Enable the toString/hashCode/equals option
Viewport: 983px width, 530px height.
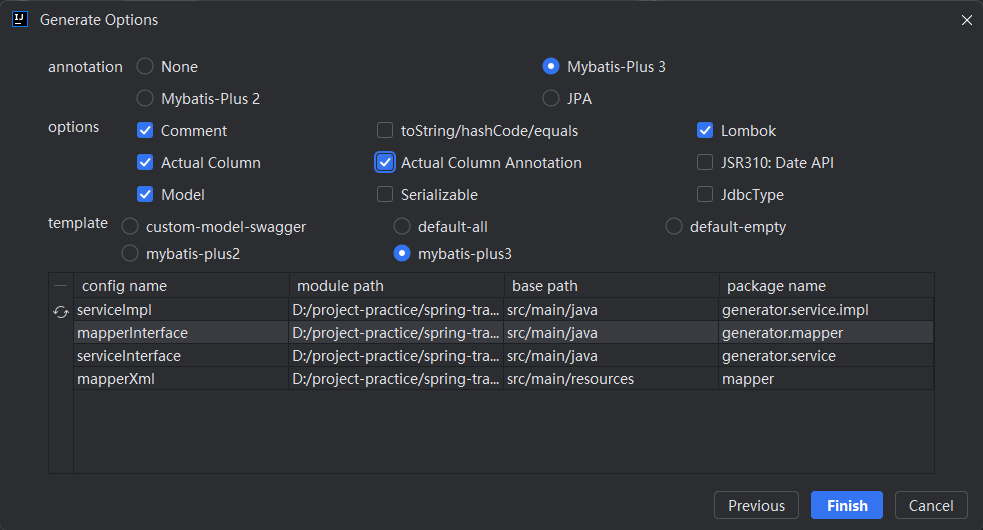point(385,131)
